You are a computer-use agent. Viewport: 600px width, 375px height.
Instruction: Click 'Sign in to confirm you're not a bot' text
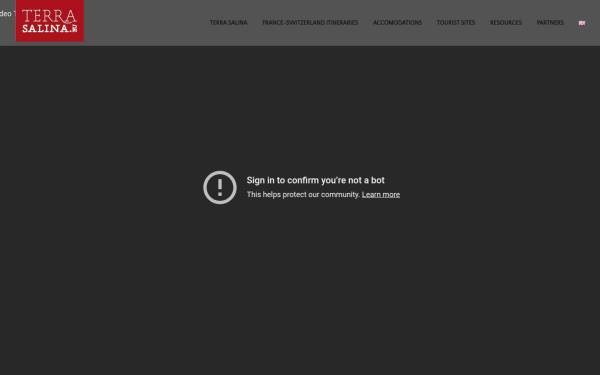point(315,180)
